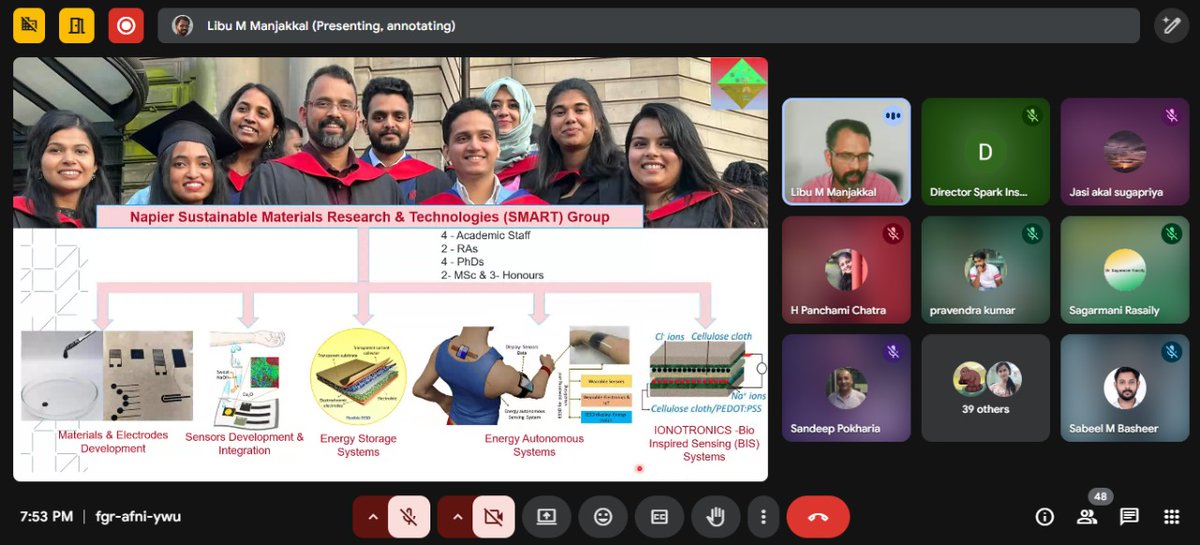Select pravendra kumar participant tile
The width and height of the screenshot is (1200, 545).
(x=985, y=269)
